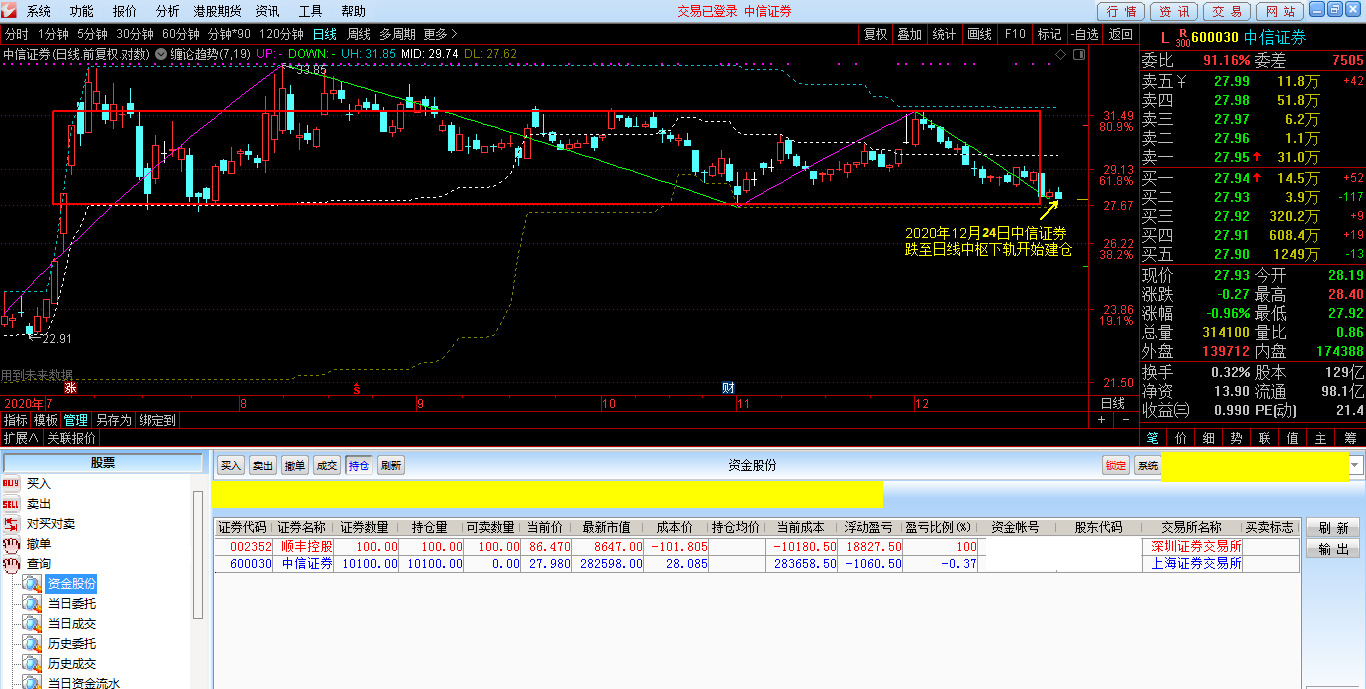Click the 持仓 button in the trading toolbar
Image resolution: width=1366 pixels, height=689 pixels.
click(359, 466)
